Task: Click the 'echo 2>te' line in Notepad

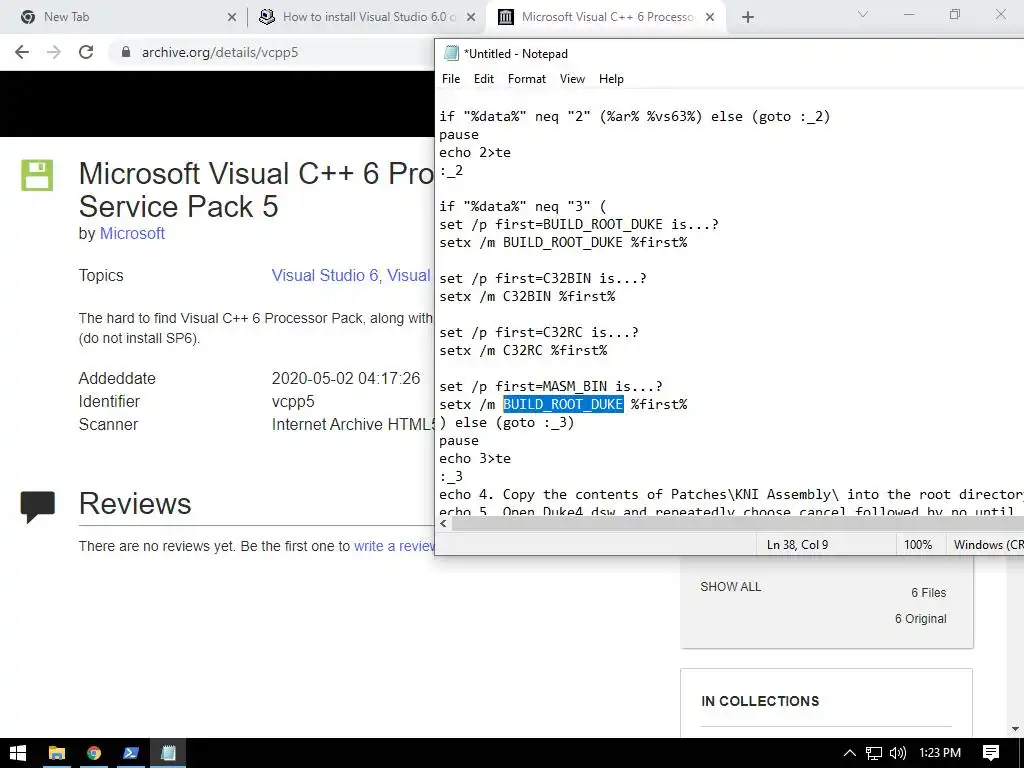Action: [x=475, y=152]
